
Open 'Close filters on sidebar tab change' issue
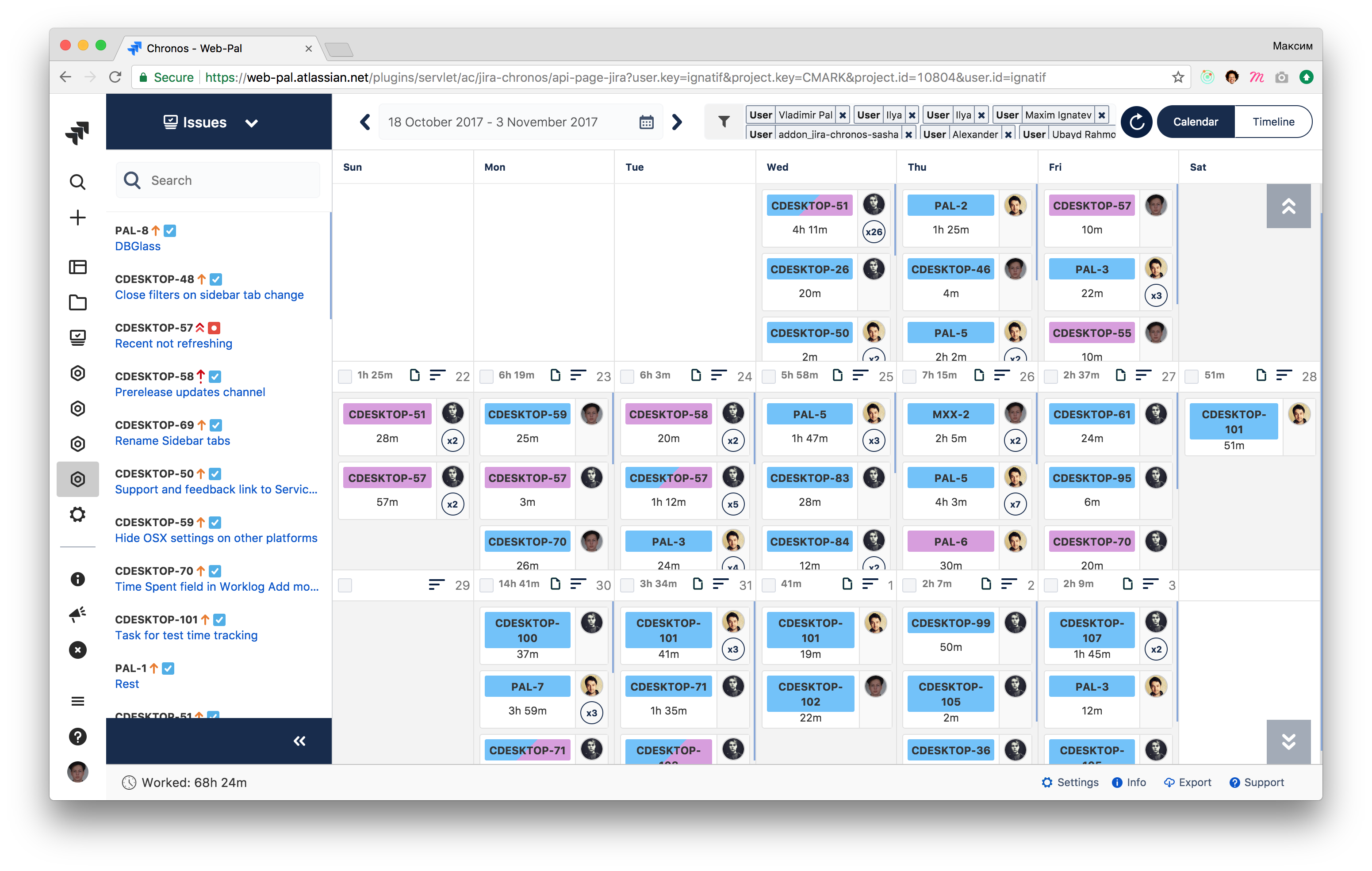pos(209,294)
